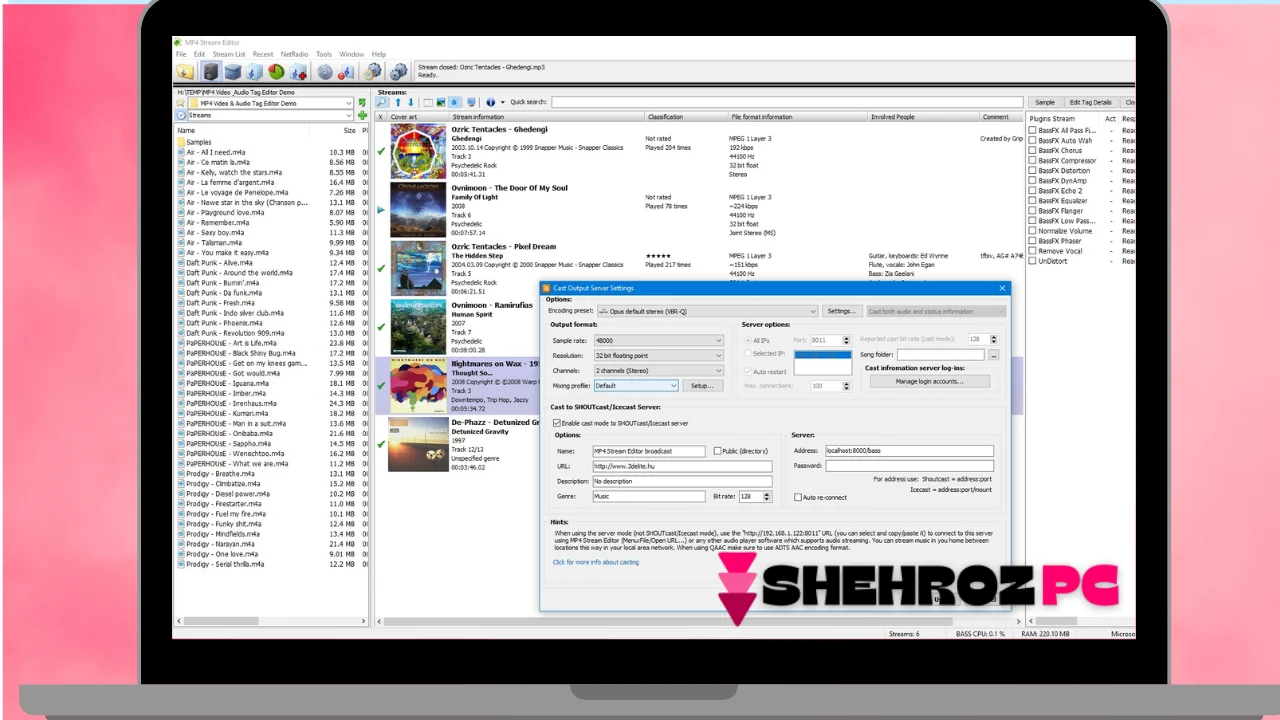Click the blue box toolbar icon
This screenshot has width=1280, height=720.
tap(232, 71)
